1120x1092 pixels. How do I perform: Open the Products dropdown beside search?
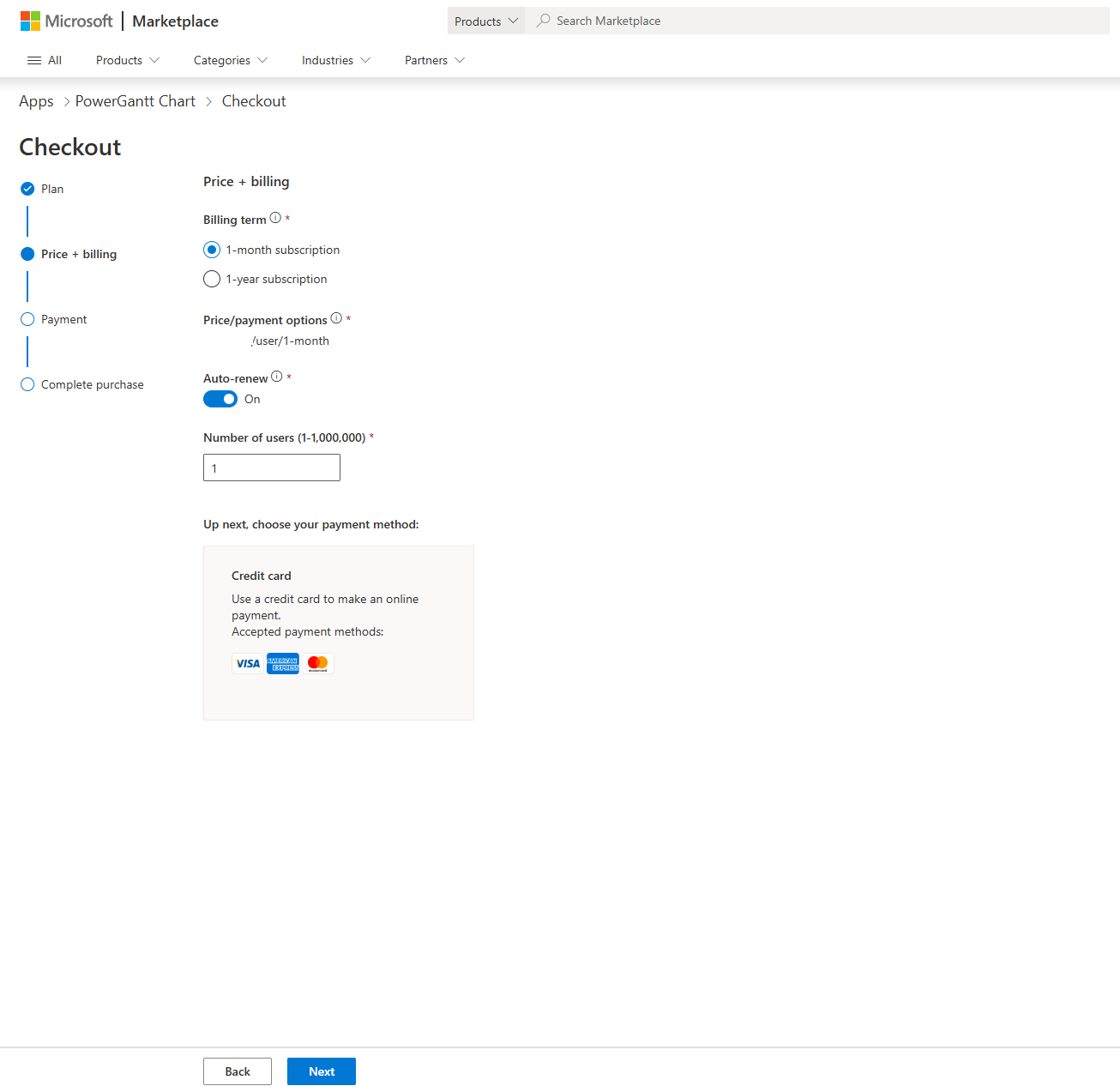485,21
